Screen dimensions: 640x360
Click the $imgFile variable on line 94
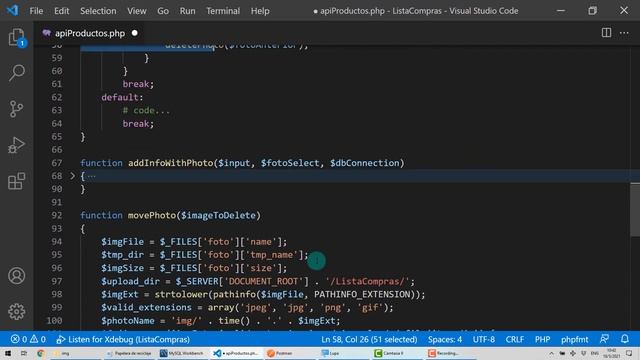pyautogui.click(x=122, y=242)
